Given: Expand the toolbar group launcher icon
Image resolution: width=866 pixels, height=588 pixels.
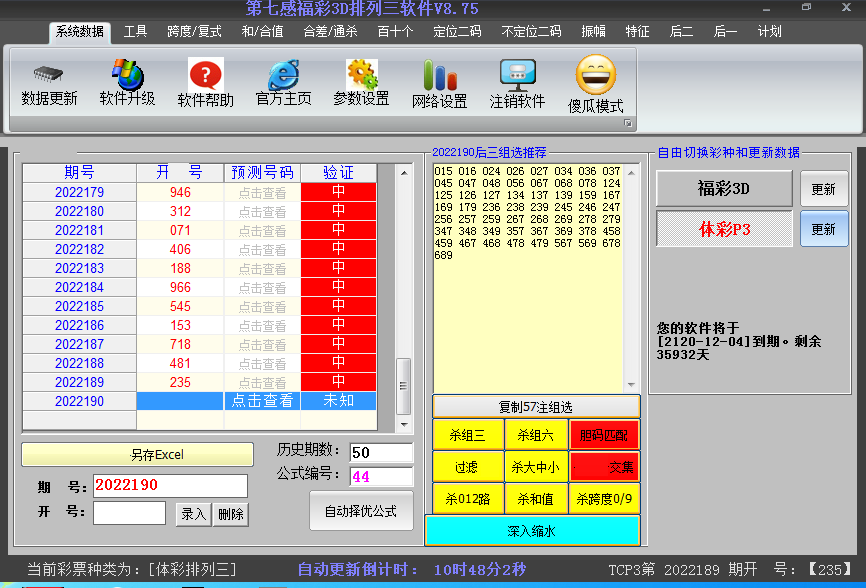Looking at the screenshot, I should coord(628,123).
